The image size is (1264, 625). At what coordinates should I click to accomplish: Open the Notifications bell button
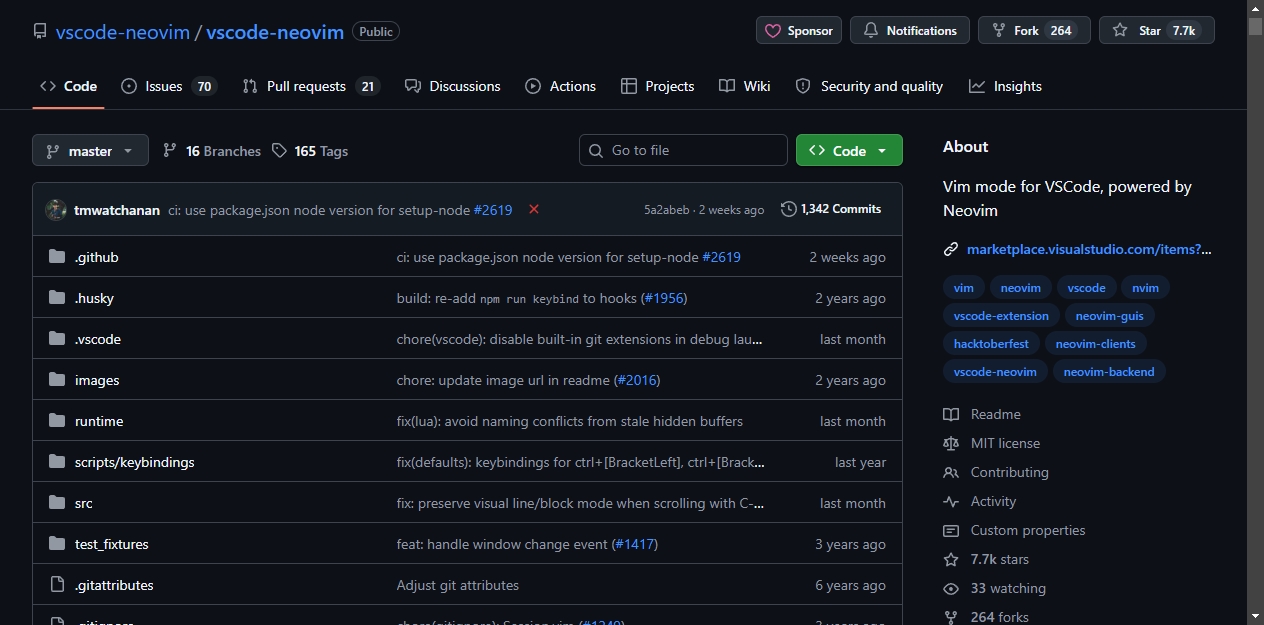(x=910, y=31)
